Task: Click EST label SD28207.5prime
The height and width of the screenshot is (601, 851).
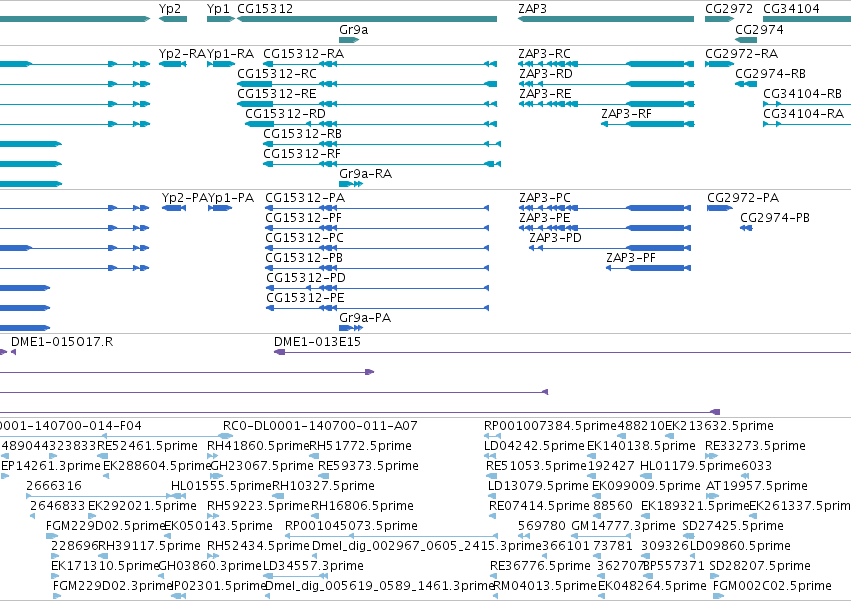Action: (x=760, y=566)
